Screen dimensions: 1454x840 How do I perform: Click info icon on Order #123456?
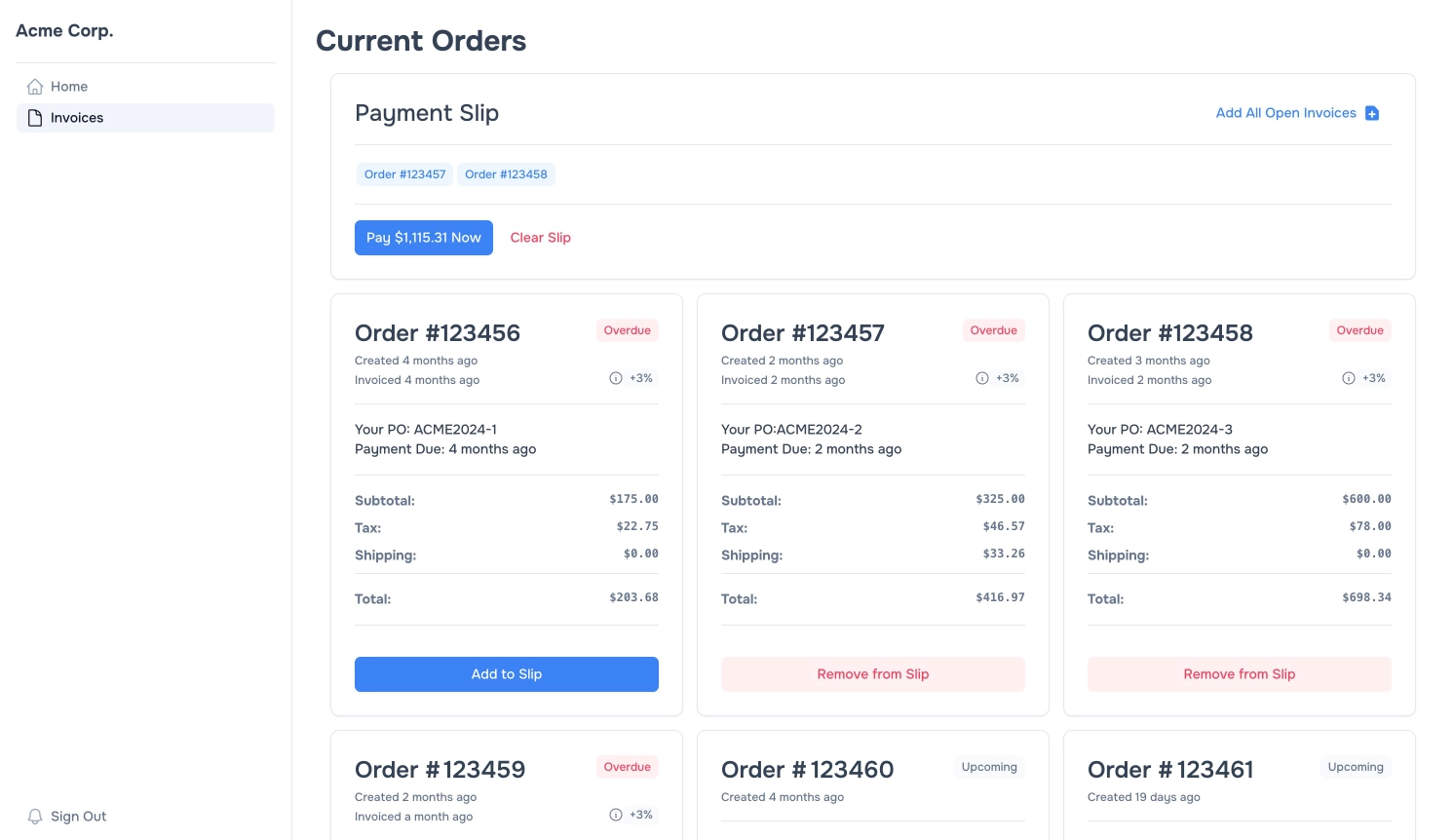pyautogui.click(x=616, y=378)
